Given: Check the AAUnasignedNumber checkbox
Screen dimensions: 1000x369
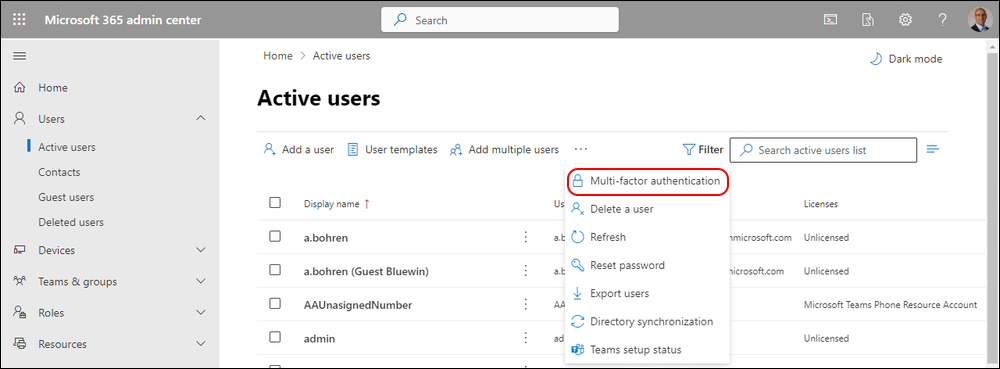Looking at the screenshot, I should (x=275, y=303).
